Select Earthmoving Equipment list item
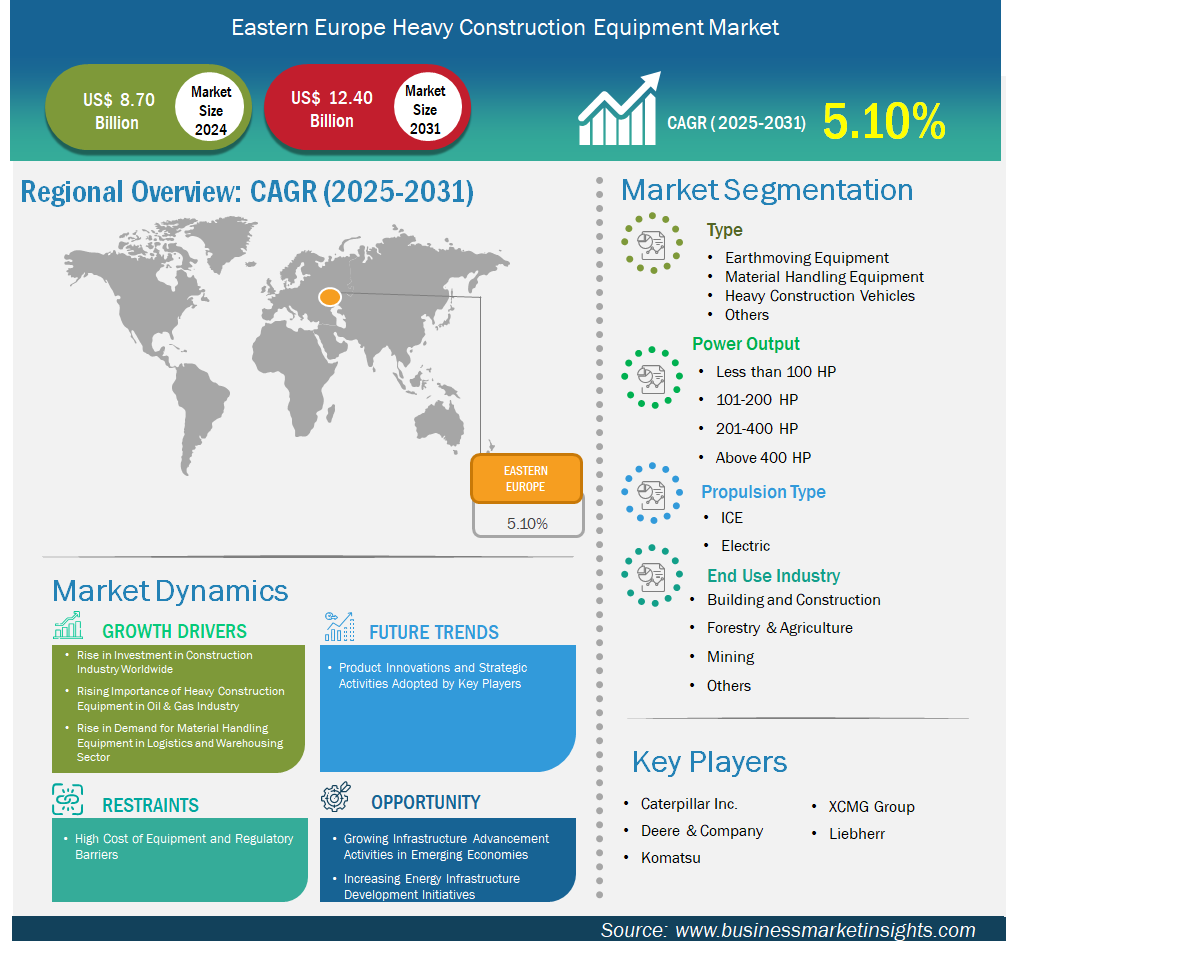1184x959 pixels. pos(806,257)
